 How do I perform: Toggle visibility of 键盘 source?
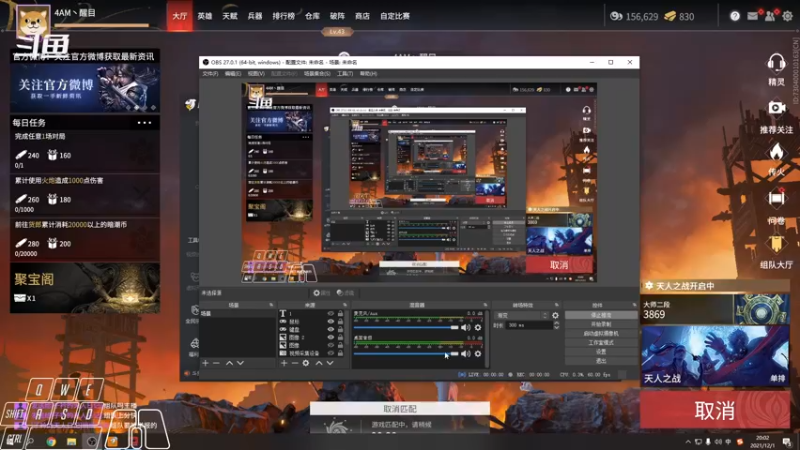(331, 330)
